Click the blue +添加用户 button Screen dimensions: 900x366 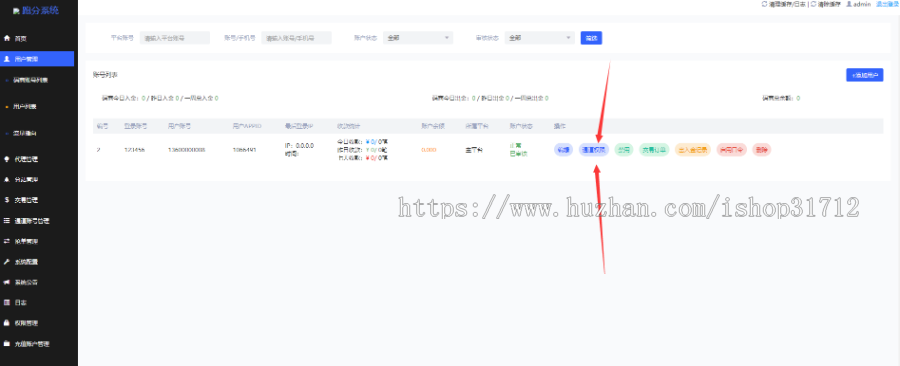(x=864, y=75)
